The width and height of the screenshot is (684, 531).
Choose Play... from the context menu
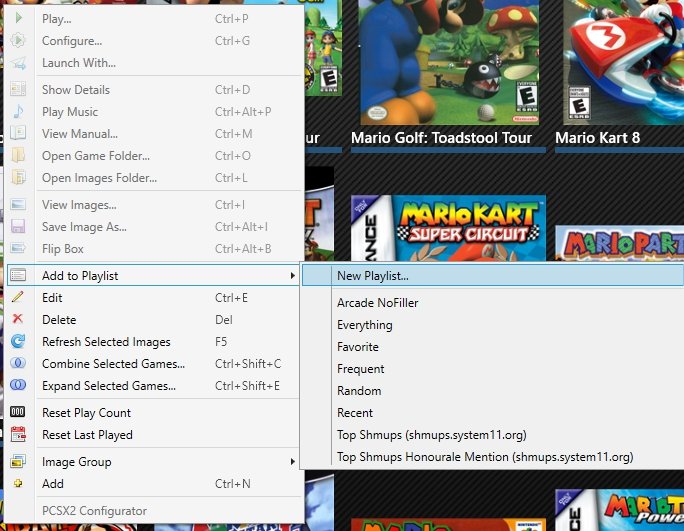(154, 19)
